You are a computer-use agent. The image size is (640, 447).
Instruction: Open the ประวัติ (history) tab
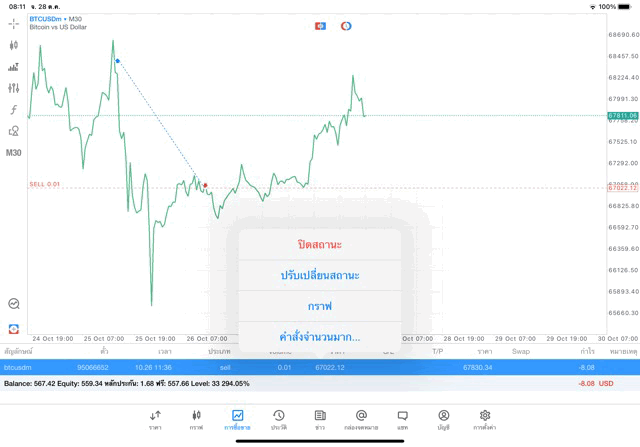279,418
